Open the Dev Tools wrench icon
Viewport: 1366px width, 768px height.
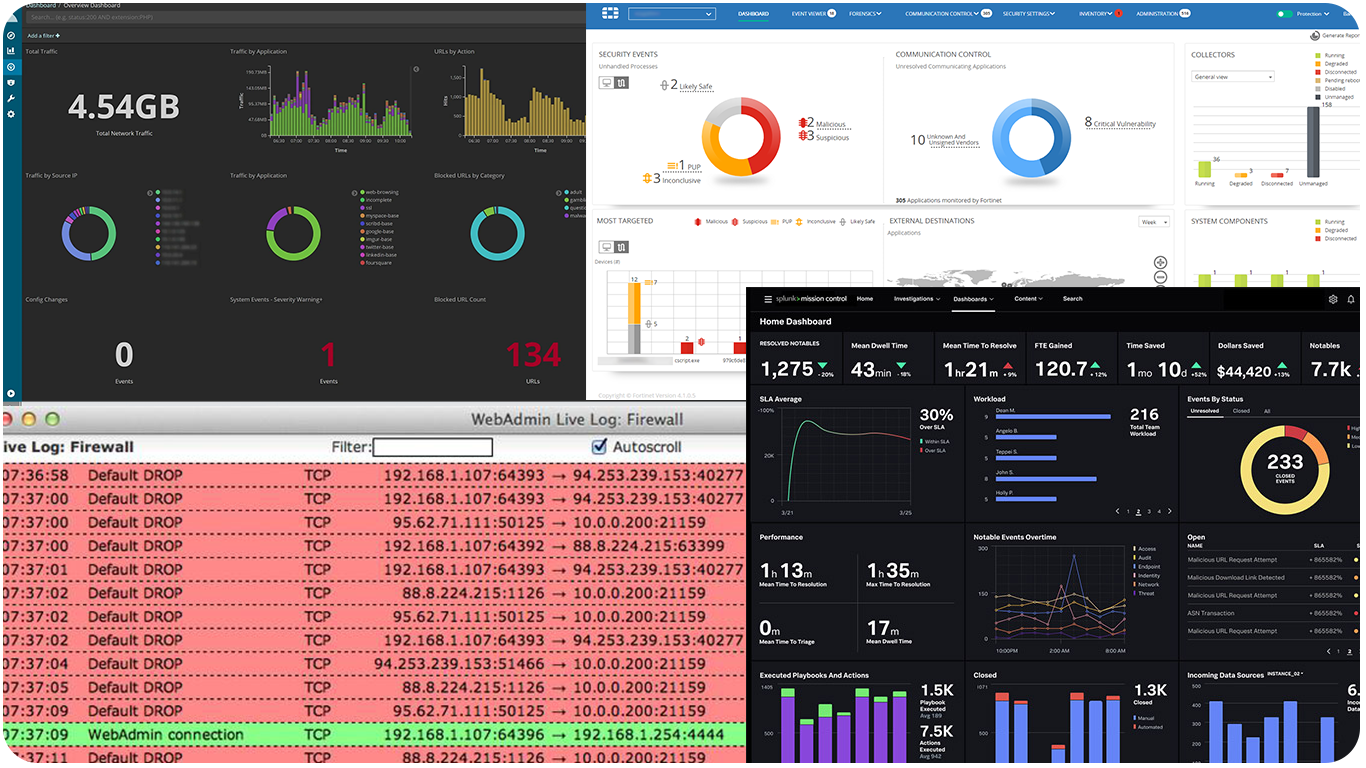(x=11, y=98)
